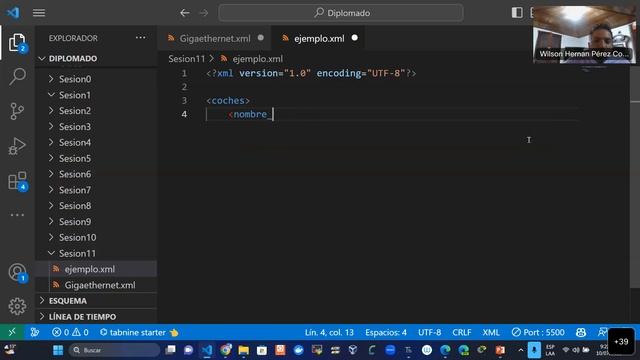Open errors and warnings in status bar
The image size is (640, 360).
pos(70,332)
